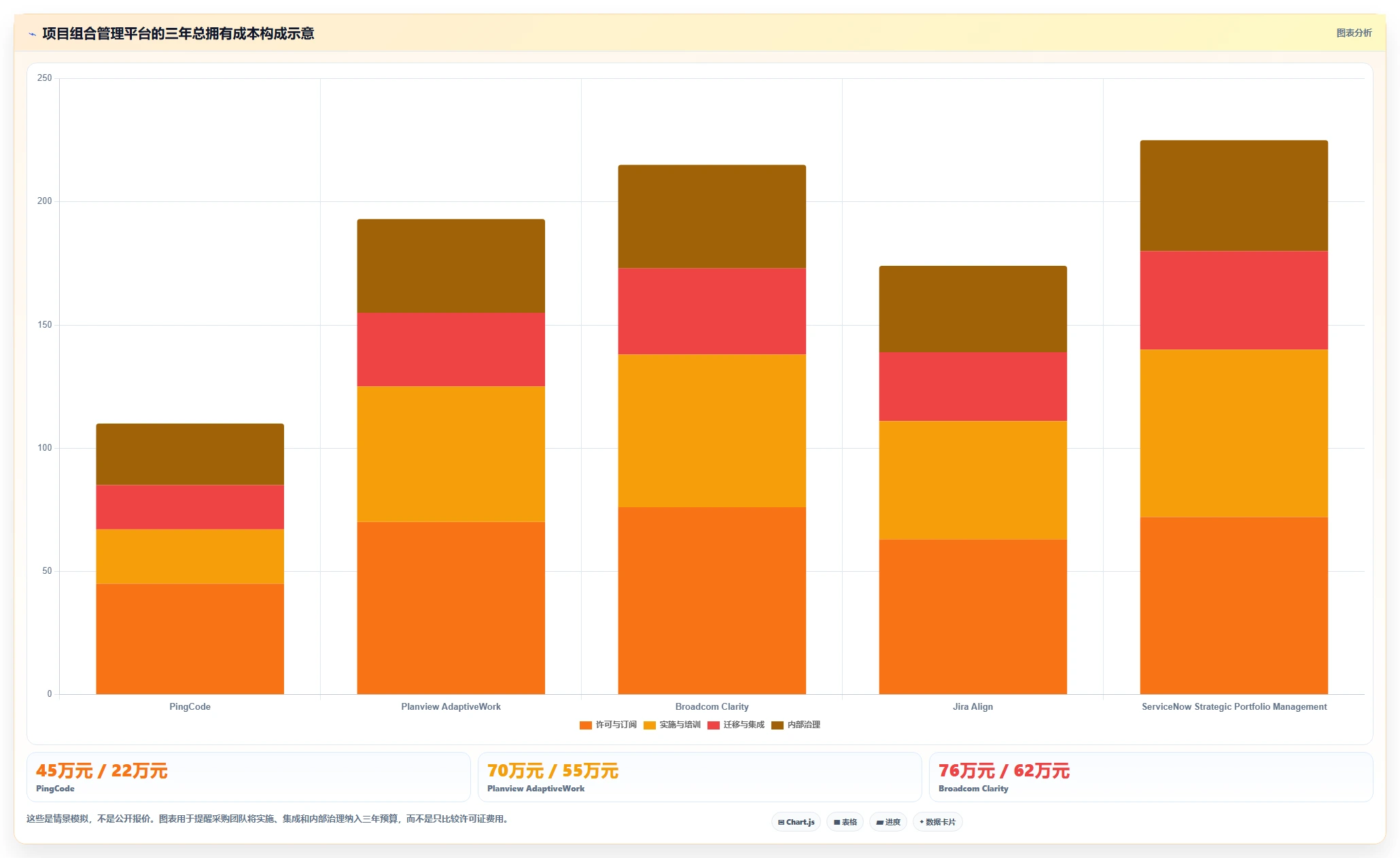Click the 76万元 / 62万元 card value
Screen dimensions: 1400x858
(x=1004, y=771)
